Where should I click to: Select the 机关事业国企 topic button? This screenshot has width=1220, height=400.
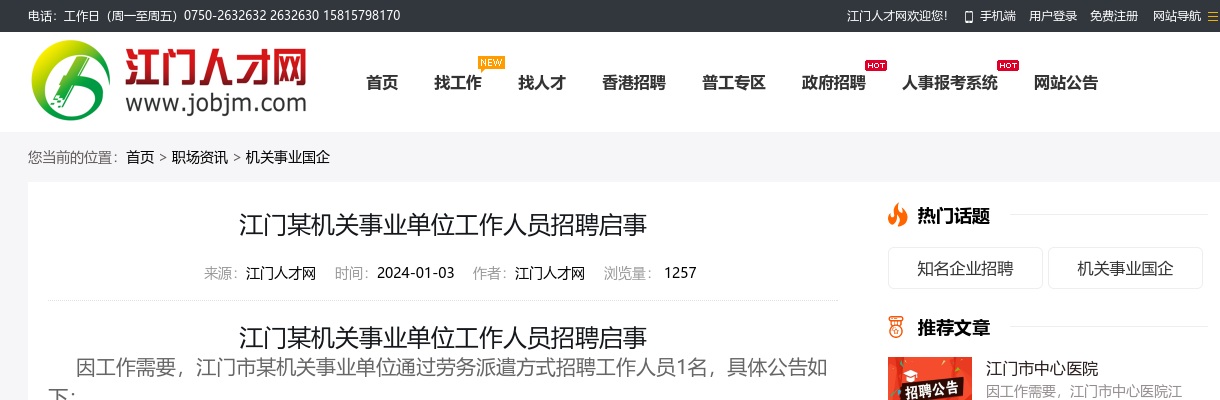coord(1125,268)
